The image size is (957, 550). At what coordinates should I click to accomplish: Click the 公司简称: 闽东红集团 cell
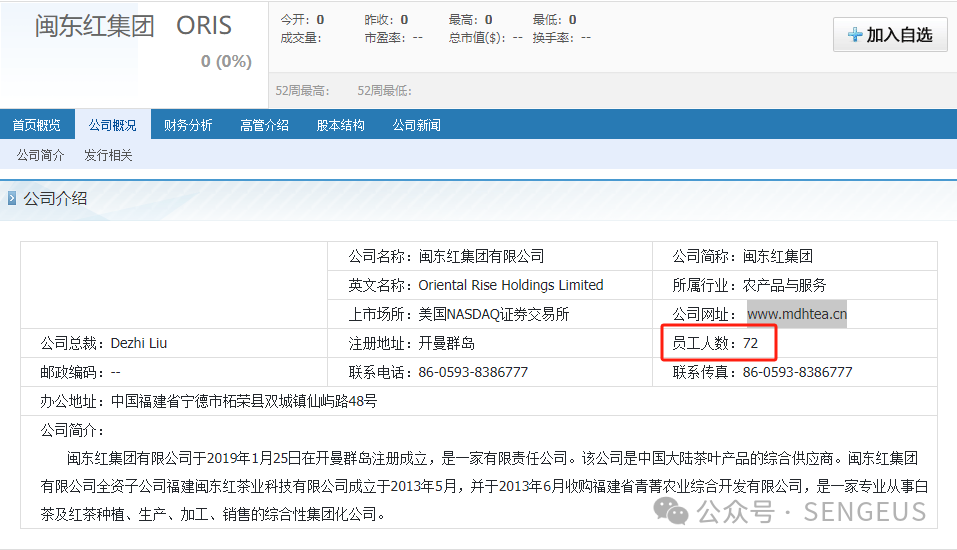795,256
